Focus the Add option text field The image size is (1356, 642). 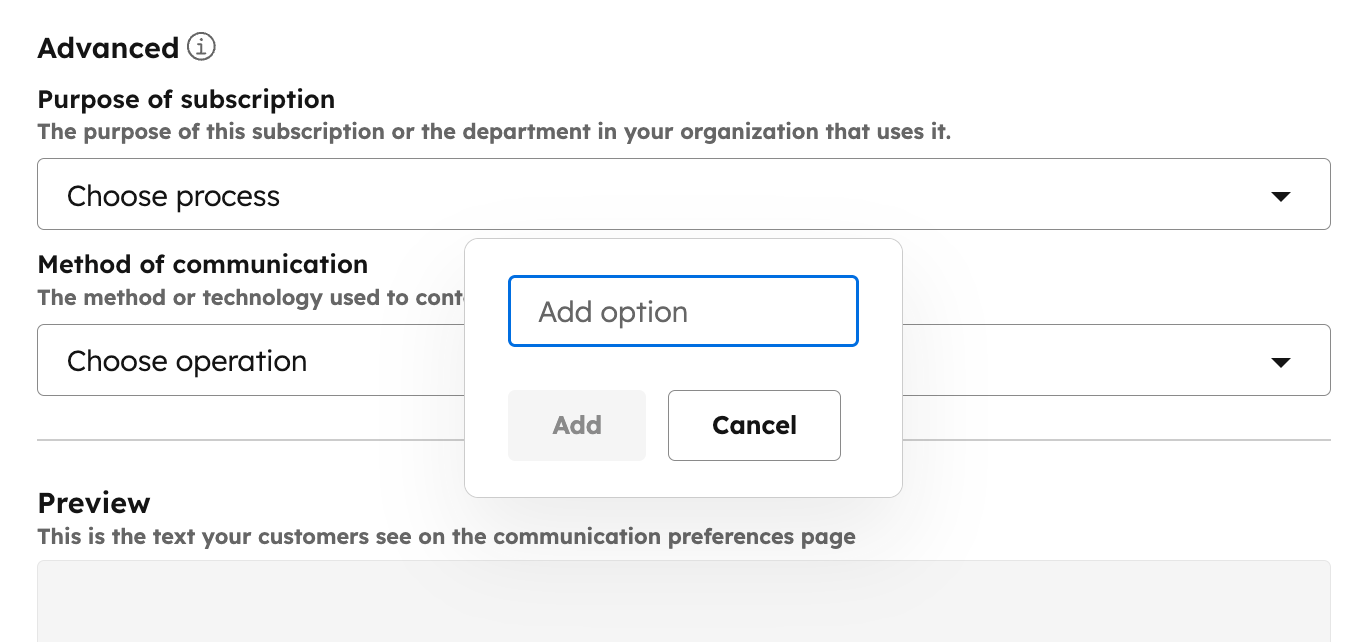(x=683, y=312)
